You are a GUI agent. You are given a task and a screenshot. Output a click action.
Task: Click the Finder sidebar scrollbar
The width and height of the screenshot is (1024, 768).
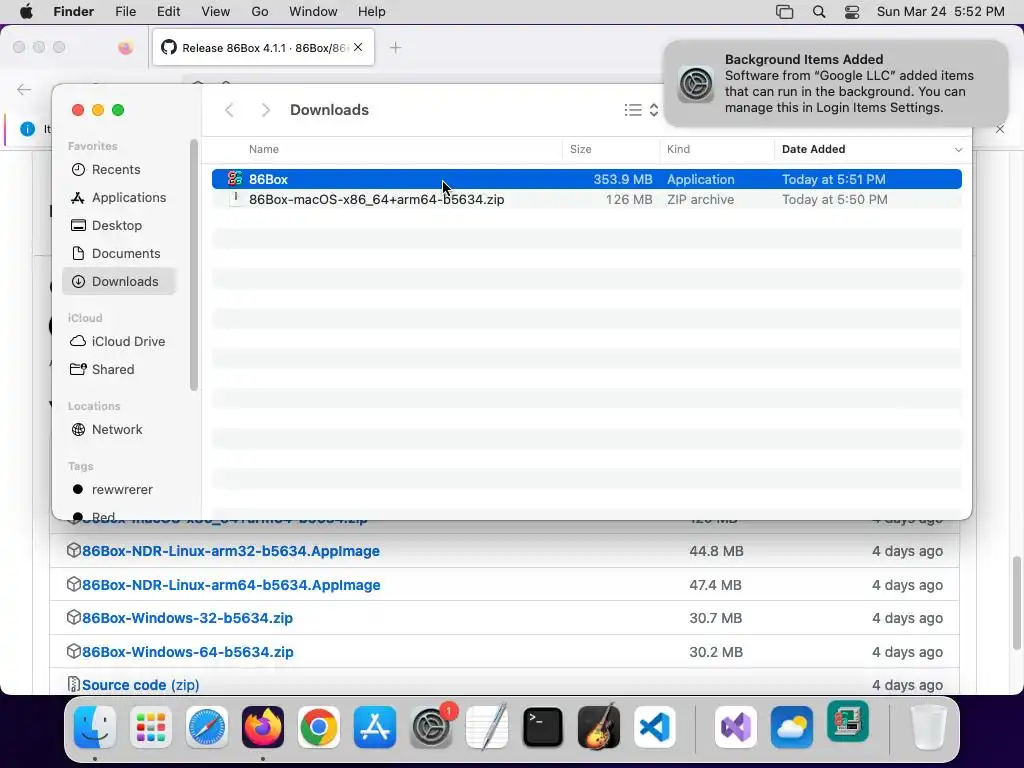[x=193, y=264]
